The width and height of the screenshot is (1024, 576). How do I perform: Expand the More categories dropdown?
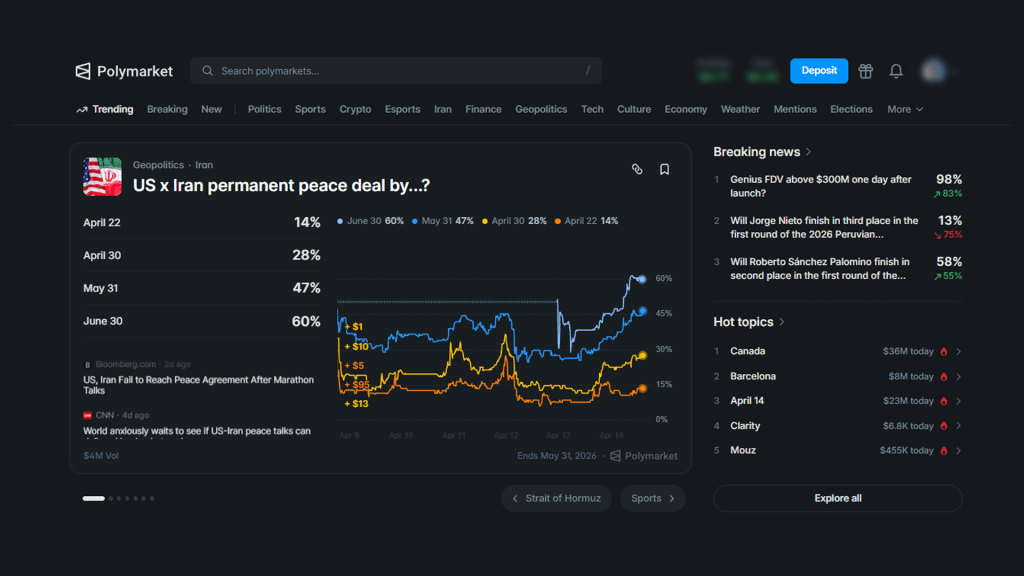[905, 109]
